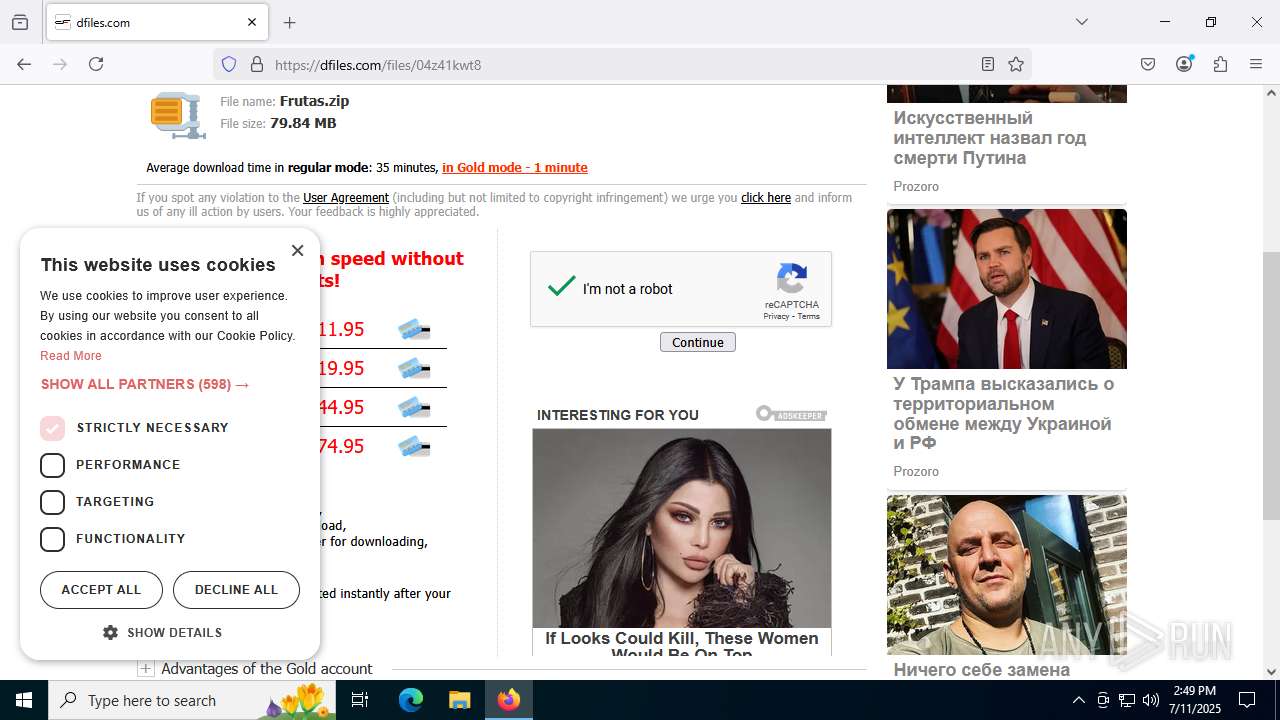This screenshot has width=1280, height=720.
Task: Expand Show Details in cookie popup
Action: [163, 633]
